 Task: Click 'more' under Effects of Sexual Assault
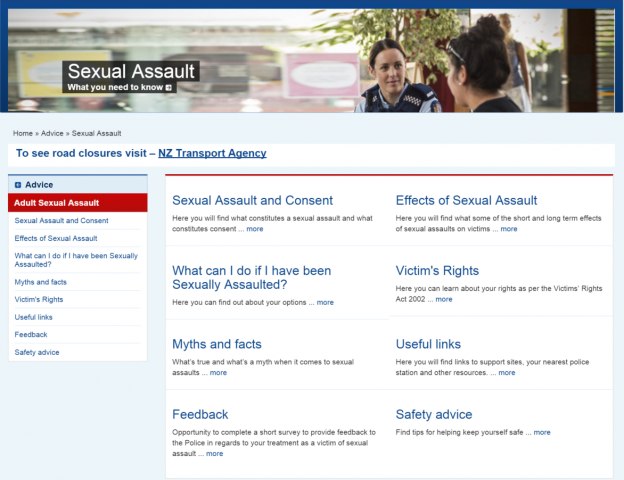click(509, 229)
